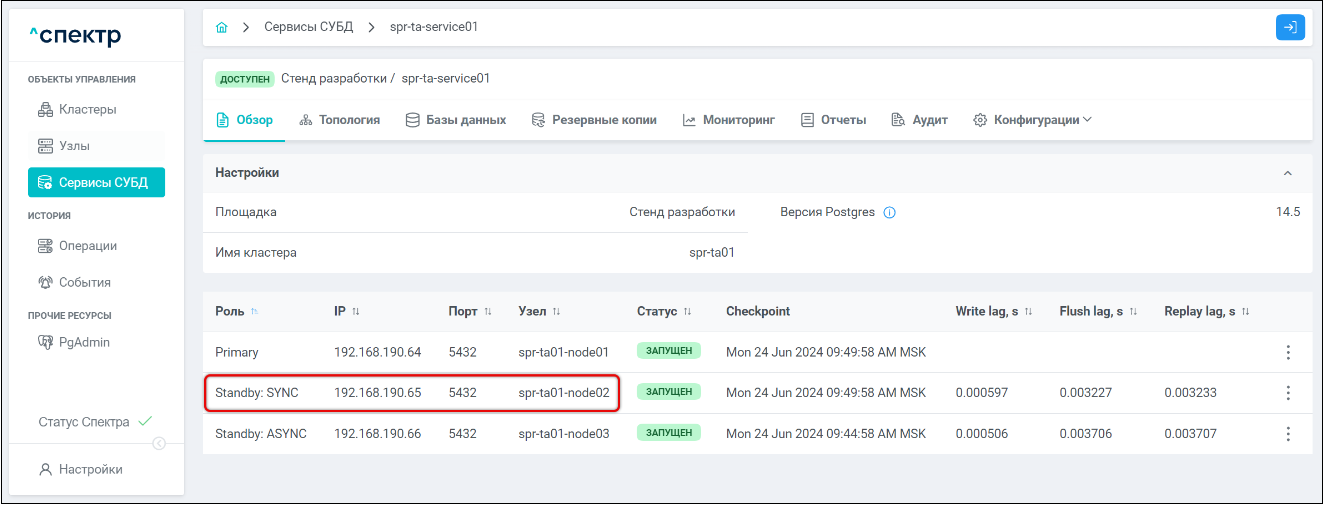The image size is (1324, 505).
Task: Switch to the Топология tab
Action: 340,120
